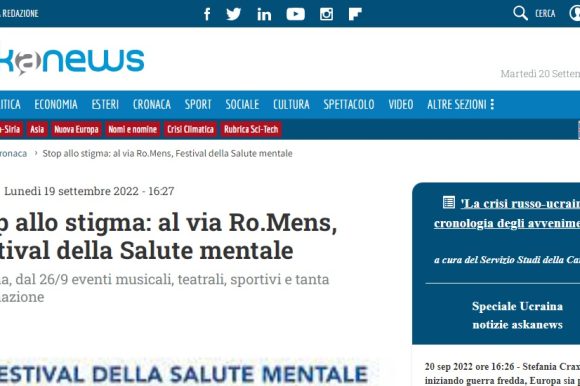Open the SPORT section
The height and width of the screenshot is (386, 580).
(198, 105)
